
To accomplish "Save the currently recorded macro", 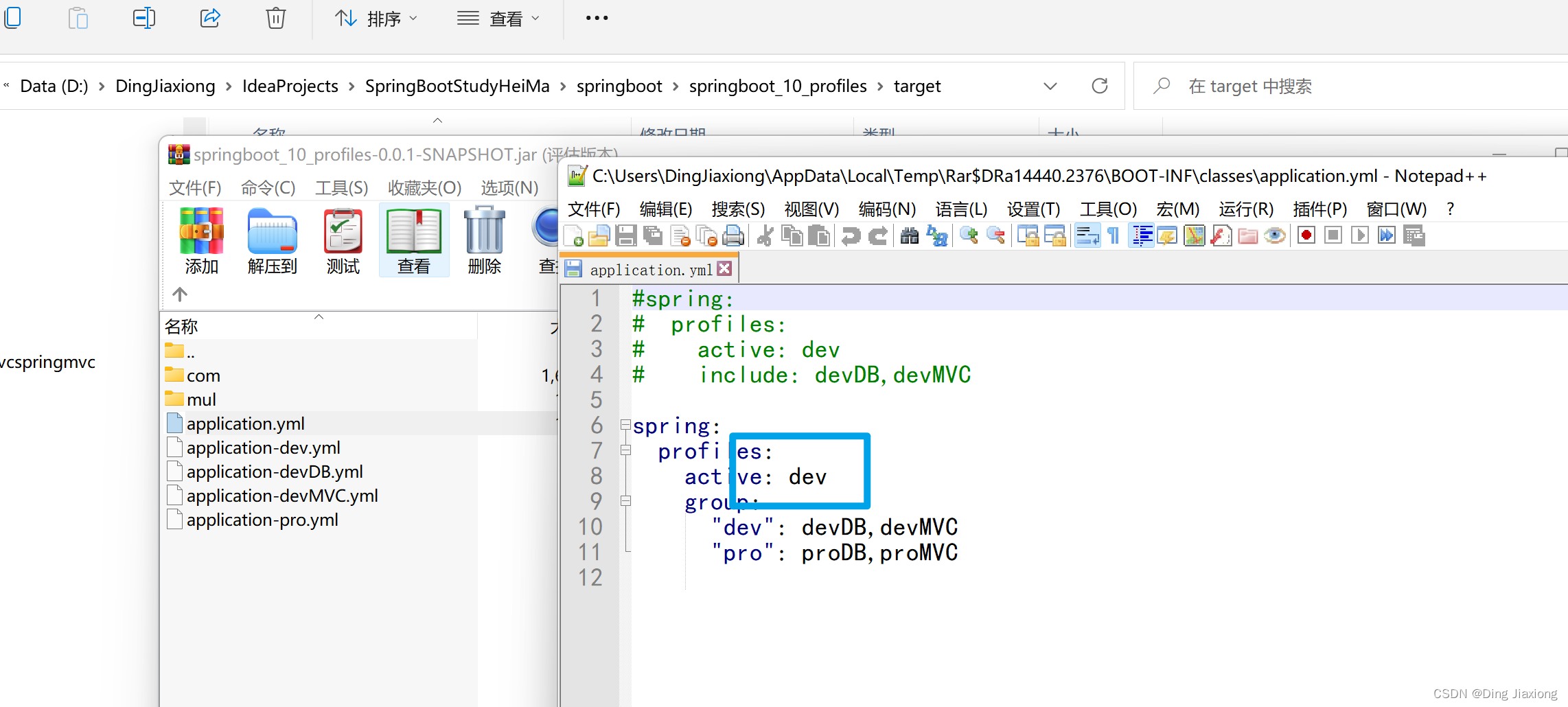I will (1414, 236).
